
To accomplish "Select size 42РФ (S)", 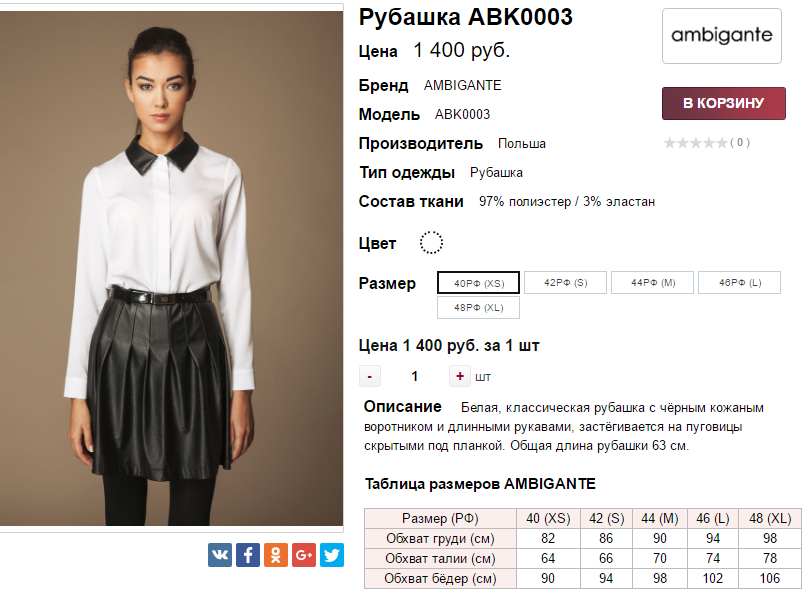I will 566,282.
